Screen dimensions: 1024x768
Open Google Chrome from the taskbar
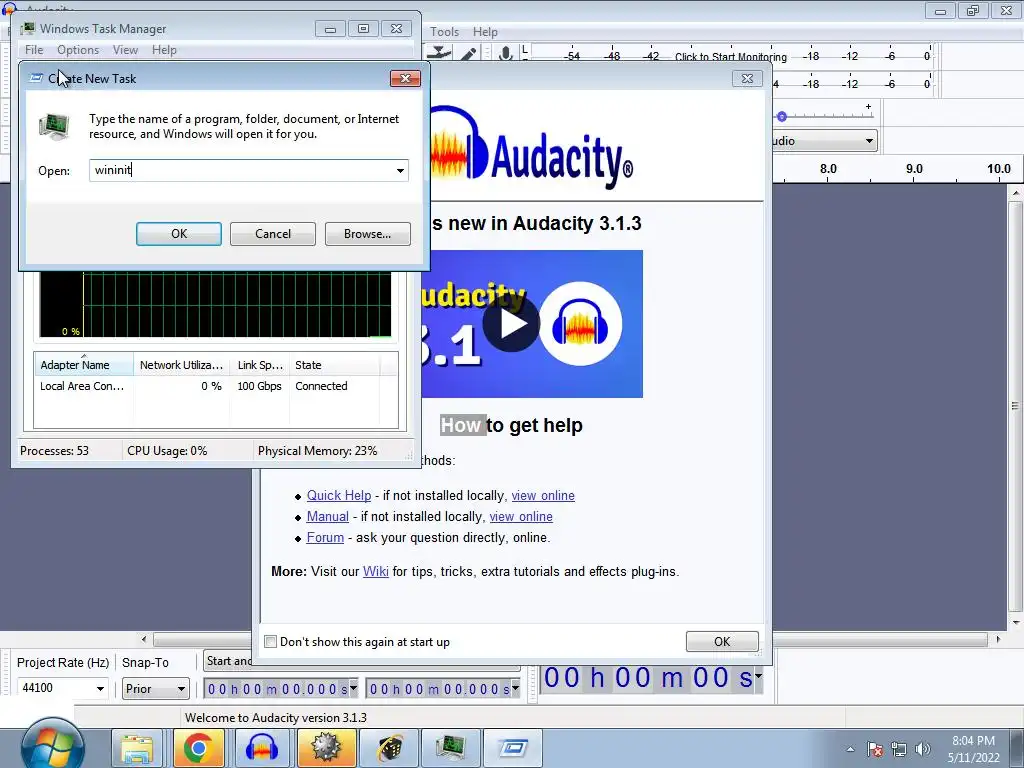pos(199,748)
